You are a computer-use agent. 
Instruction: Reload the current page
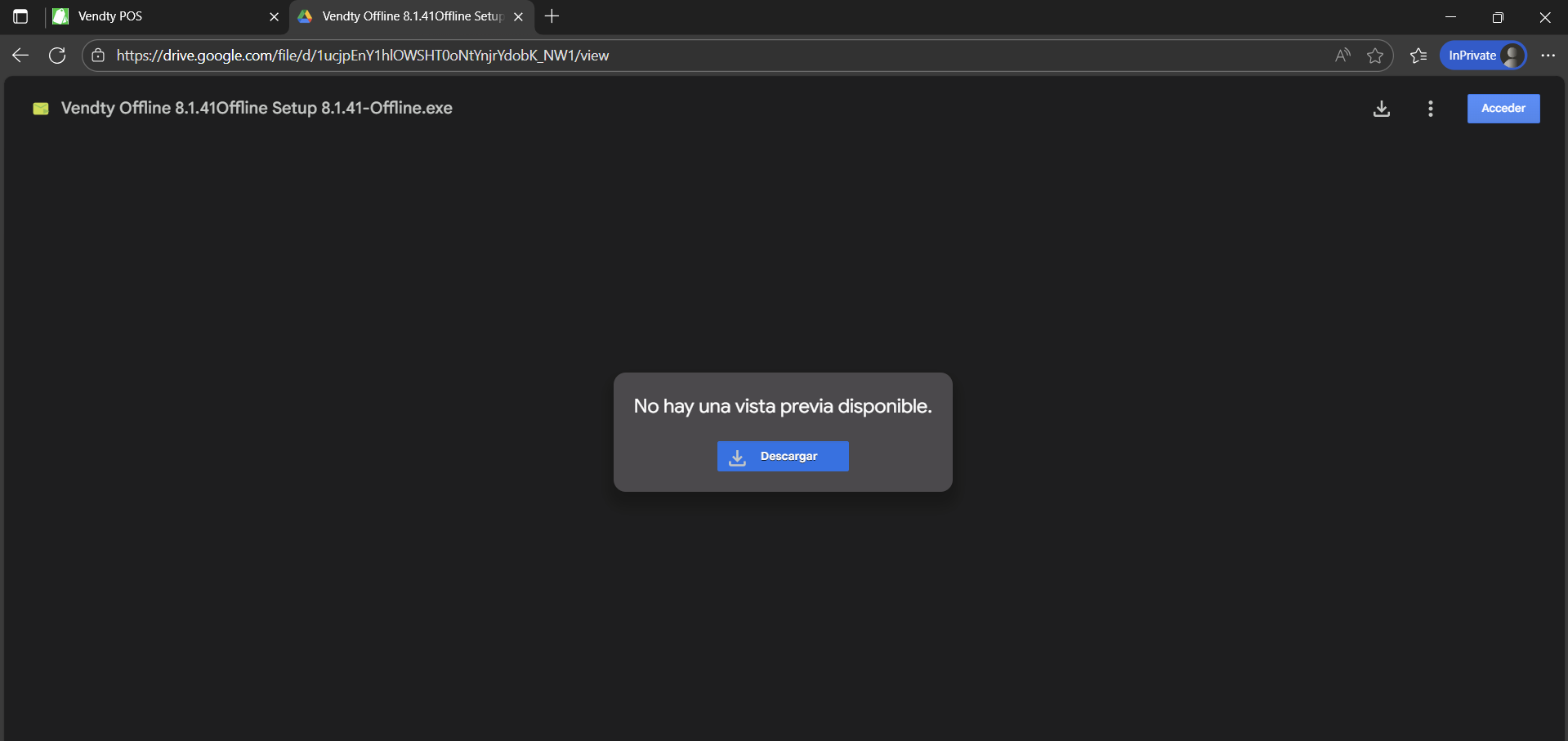(x=57, y=56)
